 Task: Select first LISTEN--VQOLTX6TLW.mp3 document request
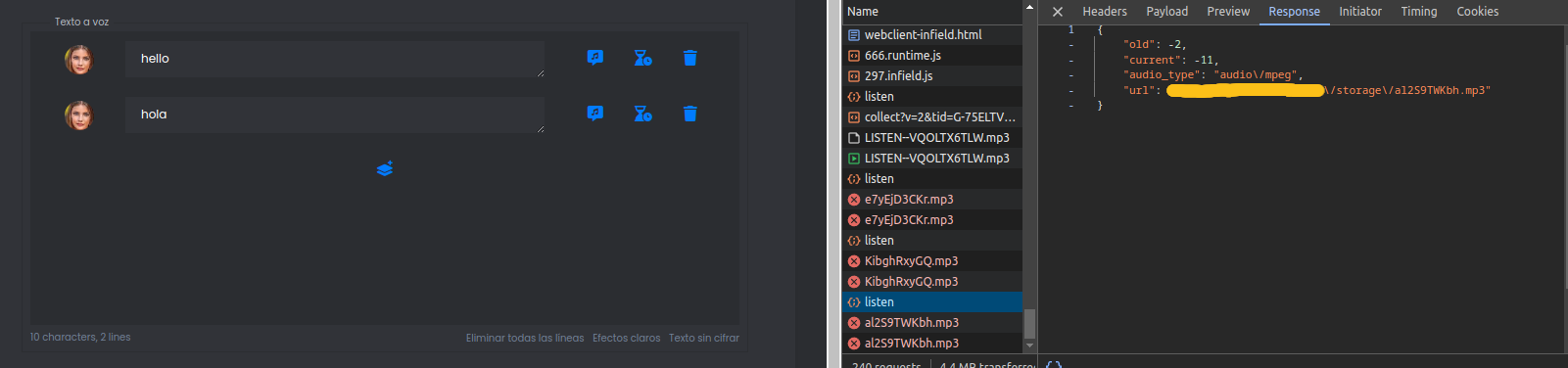(932, 137)
